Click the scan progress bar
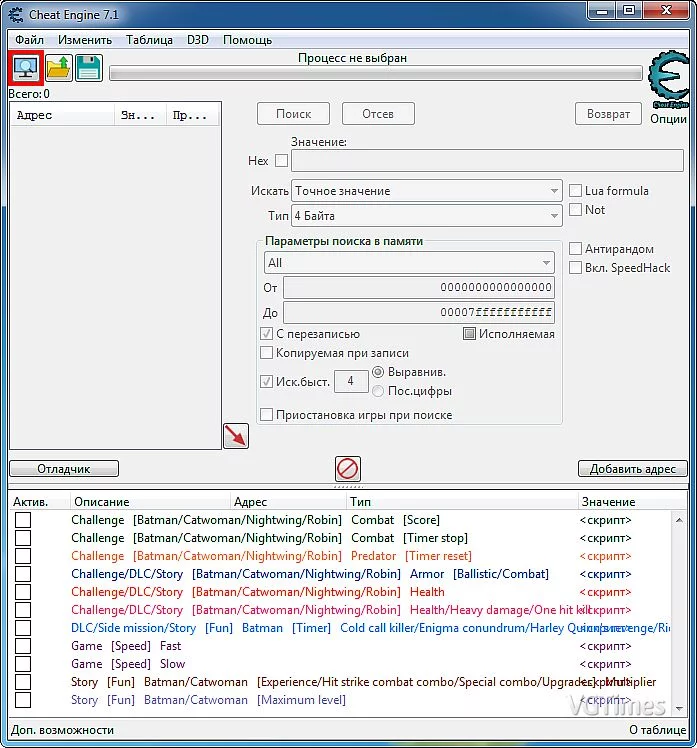The height and width of the screenshot is (748, 697). [376, 73]
